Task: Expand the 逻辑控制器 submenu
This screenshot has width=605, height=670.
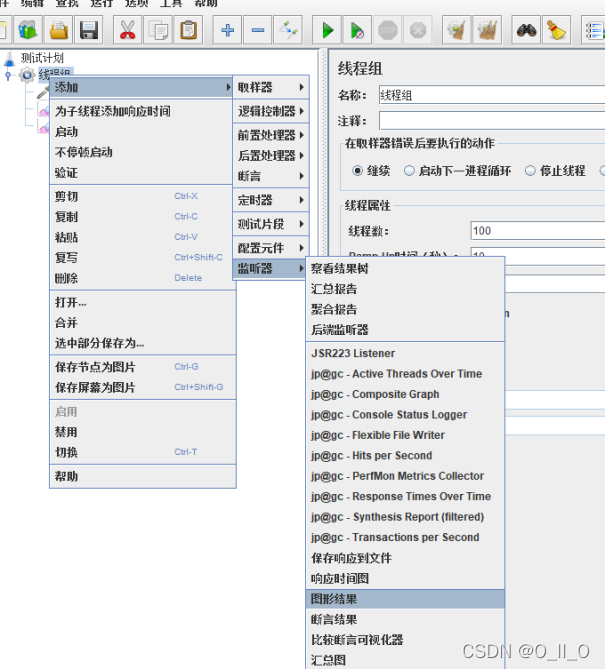Action: 270,112
